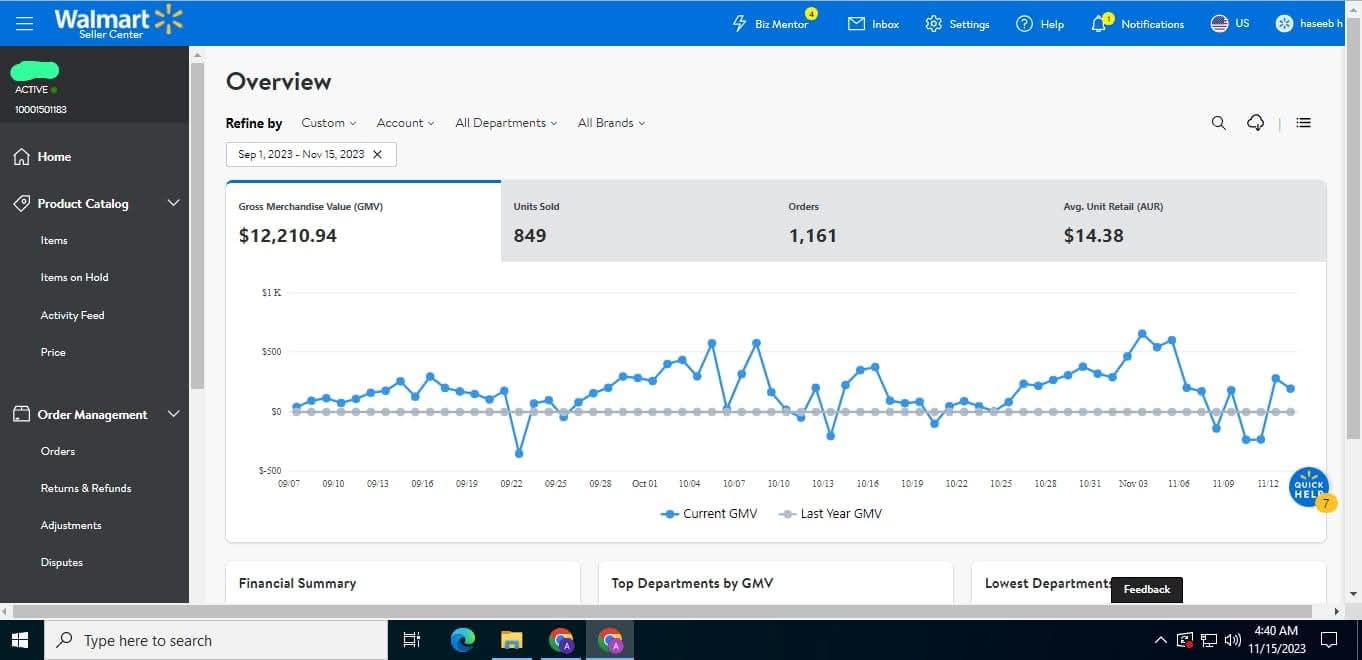Open Adjustments in sidebar
1362x660 pixels.
point(71,525)
